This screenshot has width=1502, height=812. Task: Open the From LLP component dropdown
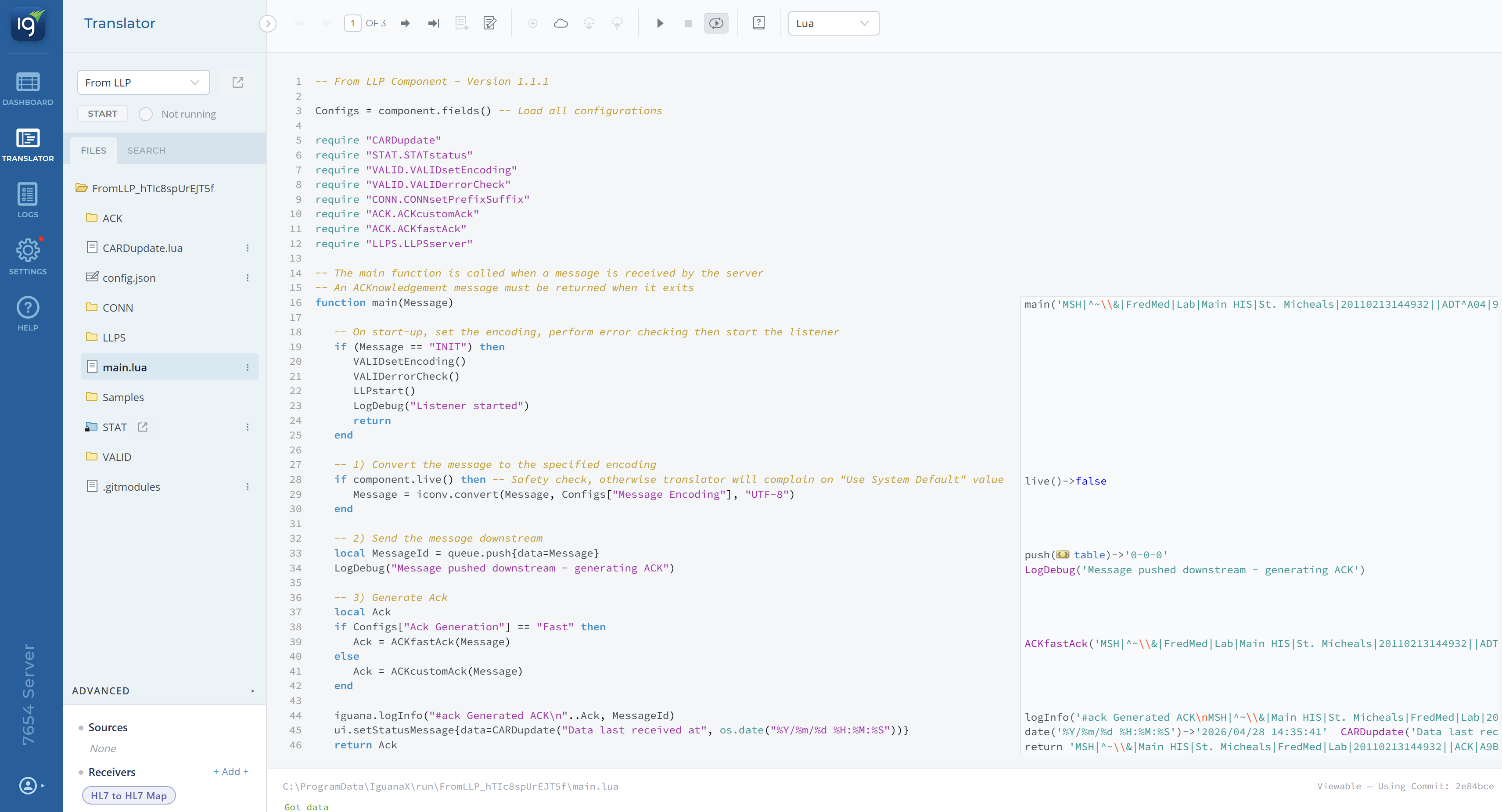pos(143,82)
